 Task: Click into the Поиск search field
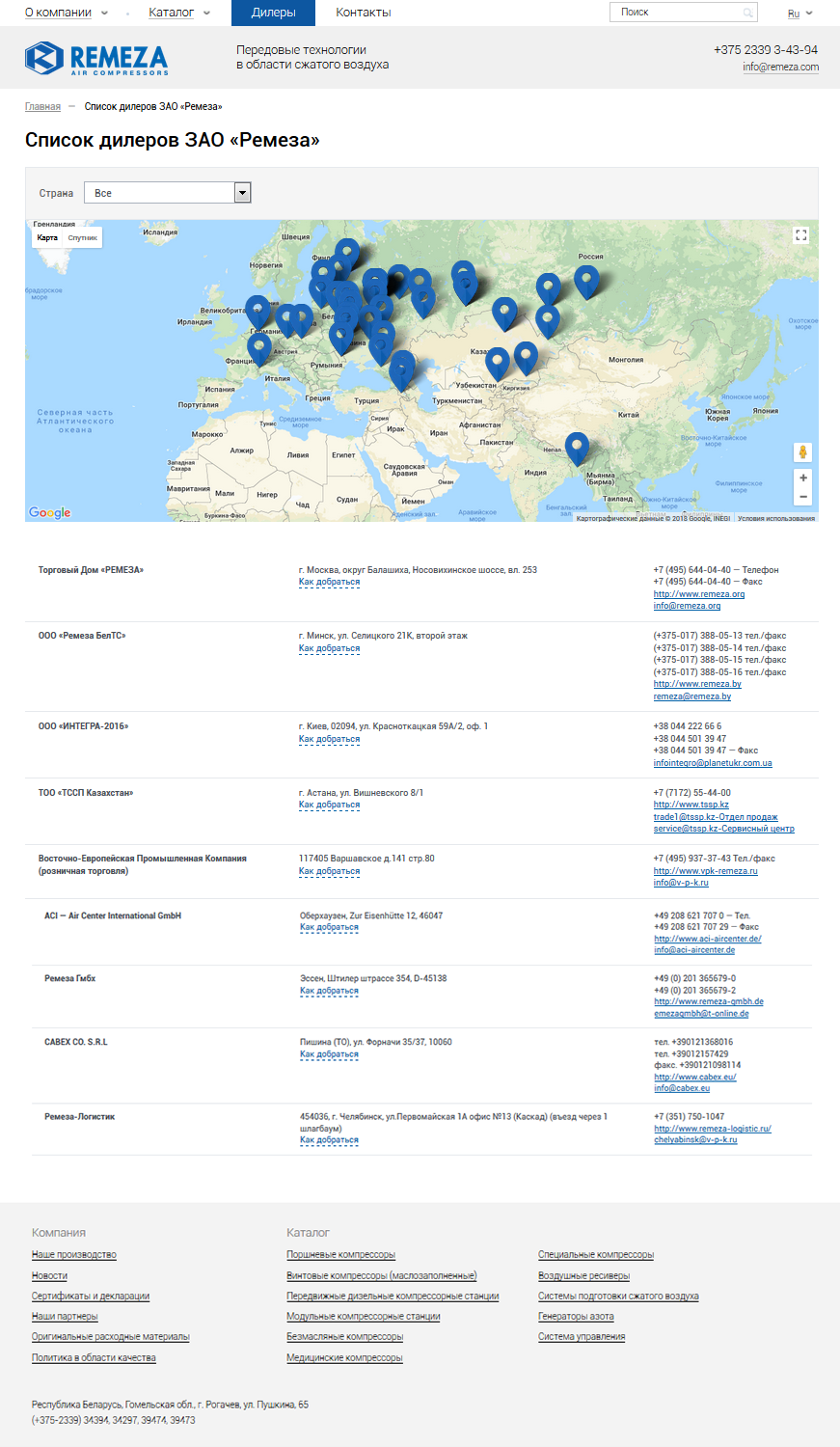tap(684, 13)
